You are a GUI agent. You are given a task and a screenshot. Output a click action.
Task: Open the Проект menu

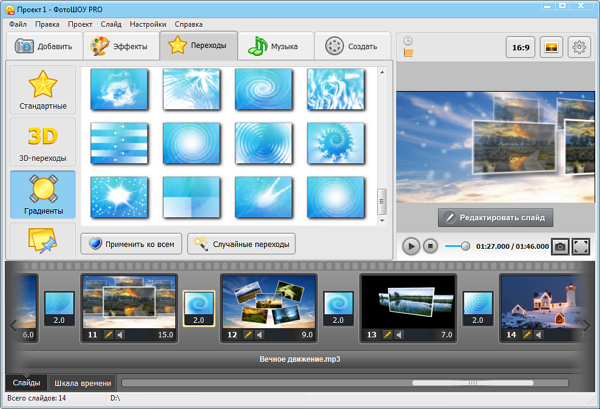80,24
